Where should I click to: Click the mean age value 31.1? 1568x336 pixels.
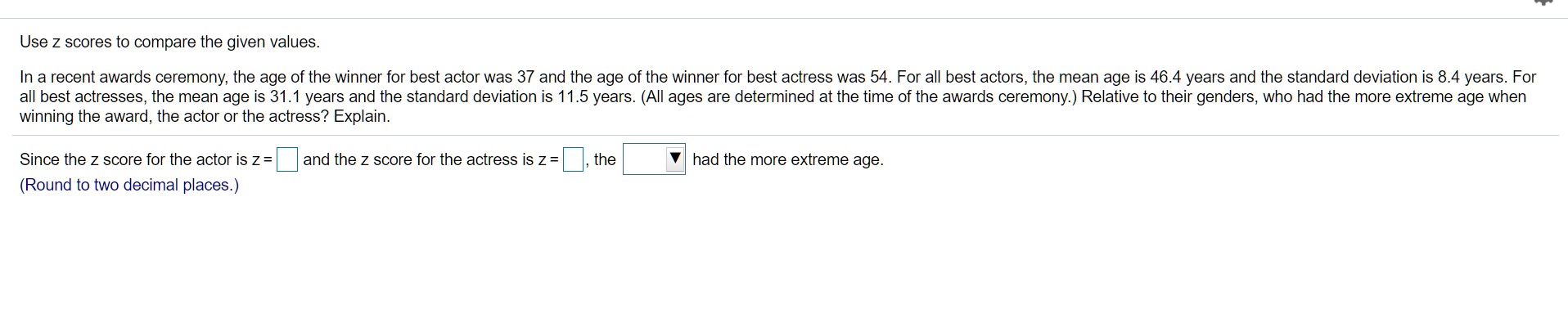[x=286, y=96]
